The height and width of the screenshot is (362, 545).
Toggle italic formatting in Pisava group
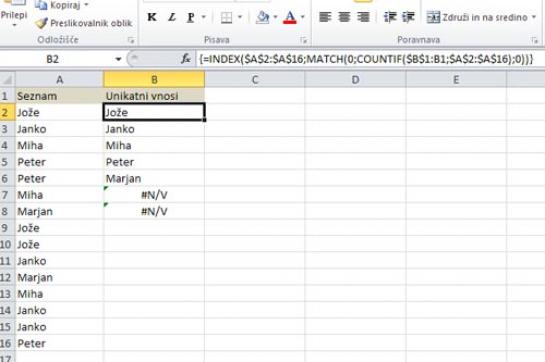click(x=172, y=17)
